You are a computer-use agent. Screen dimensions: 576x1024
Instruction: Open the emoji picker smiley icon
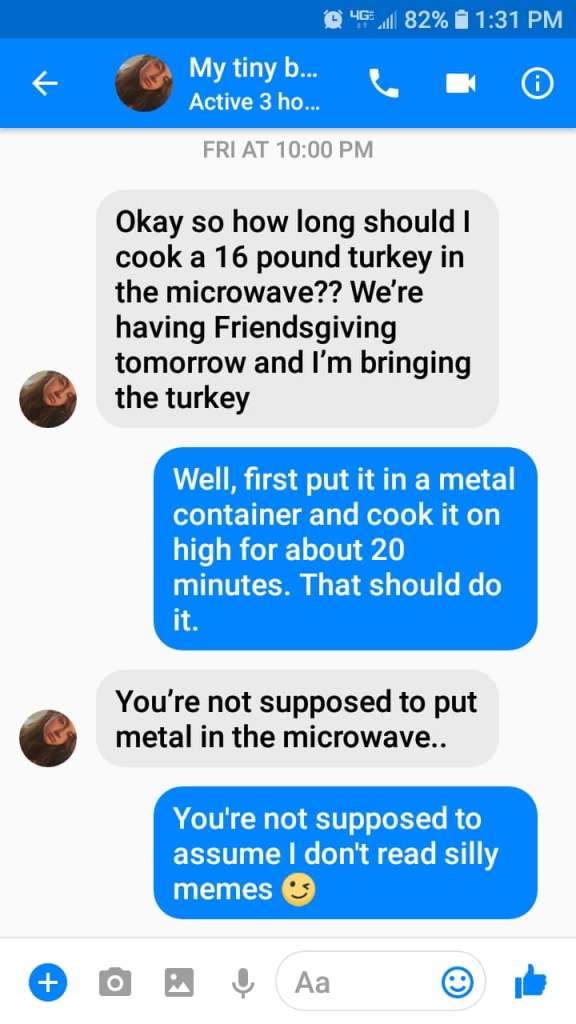tap(458, 982)
